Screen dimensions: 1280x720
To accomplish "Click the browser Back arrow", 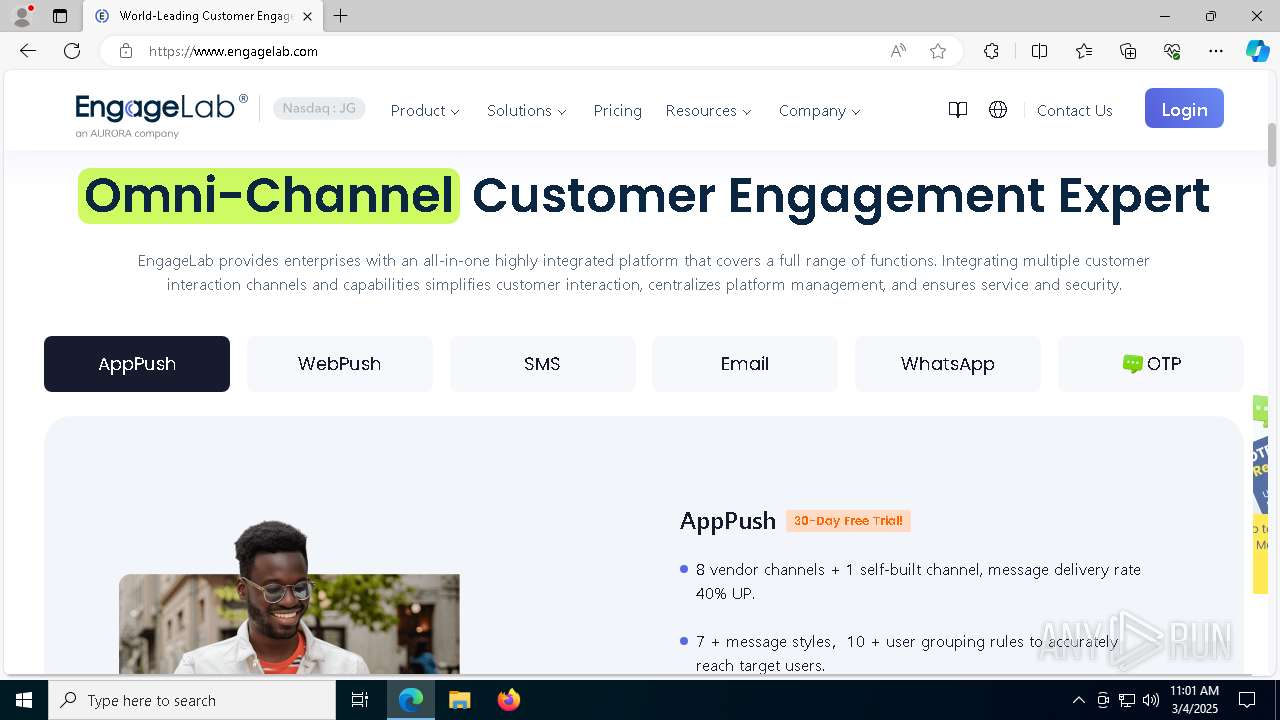I will point(28,51).
